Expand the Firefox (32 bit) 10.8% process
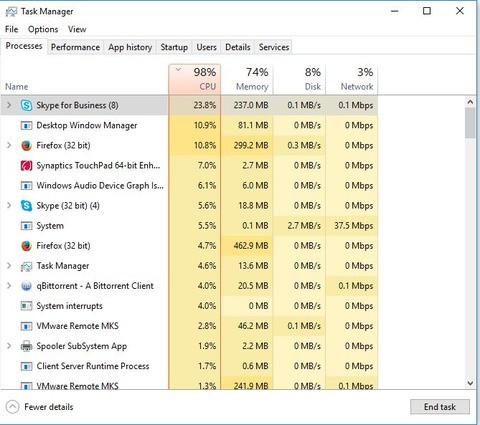This screenshot has height=425, width=480. [x=9, y=146]
